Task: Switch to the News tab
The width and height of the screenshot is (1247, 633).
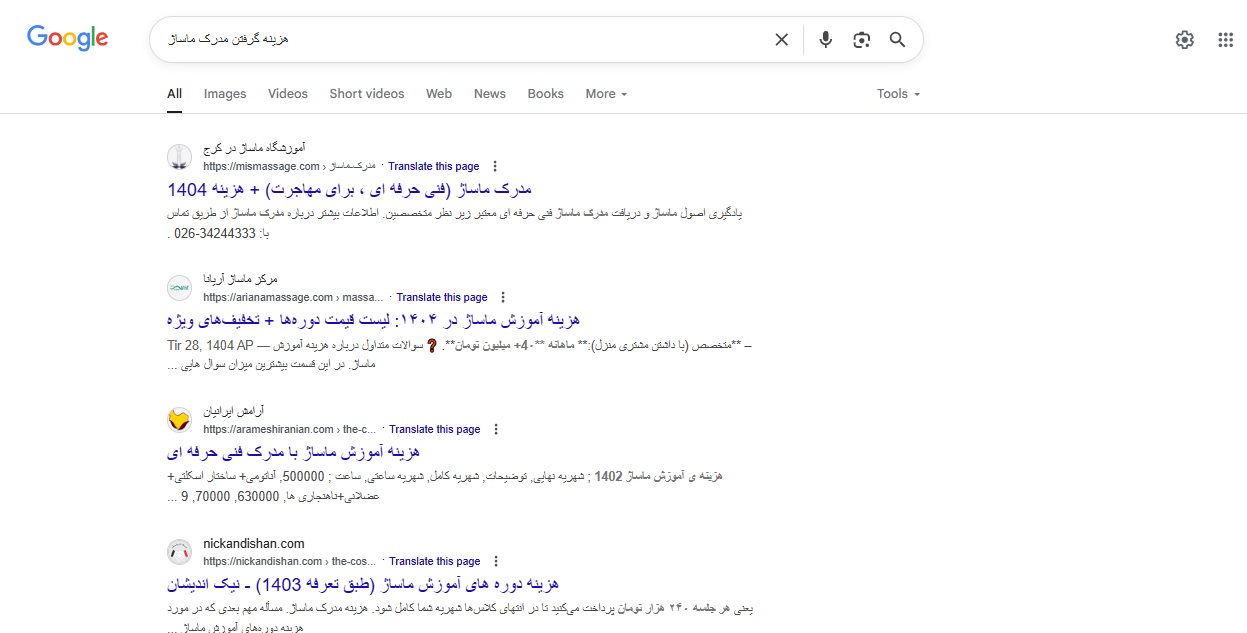Action: [x=490, y=94]
